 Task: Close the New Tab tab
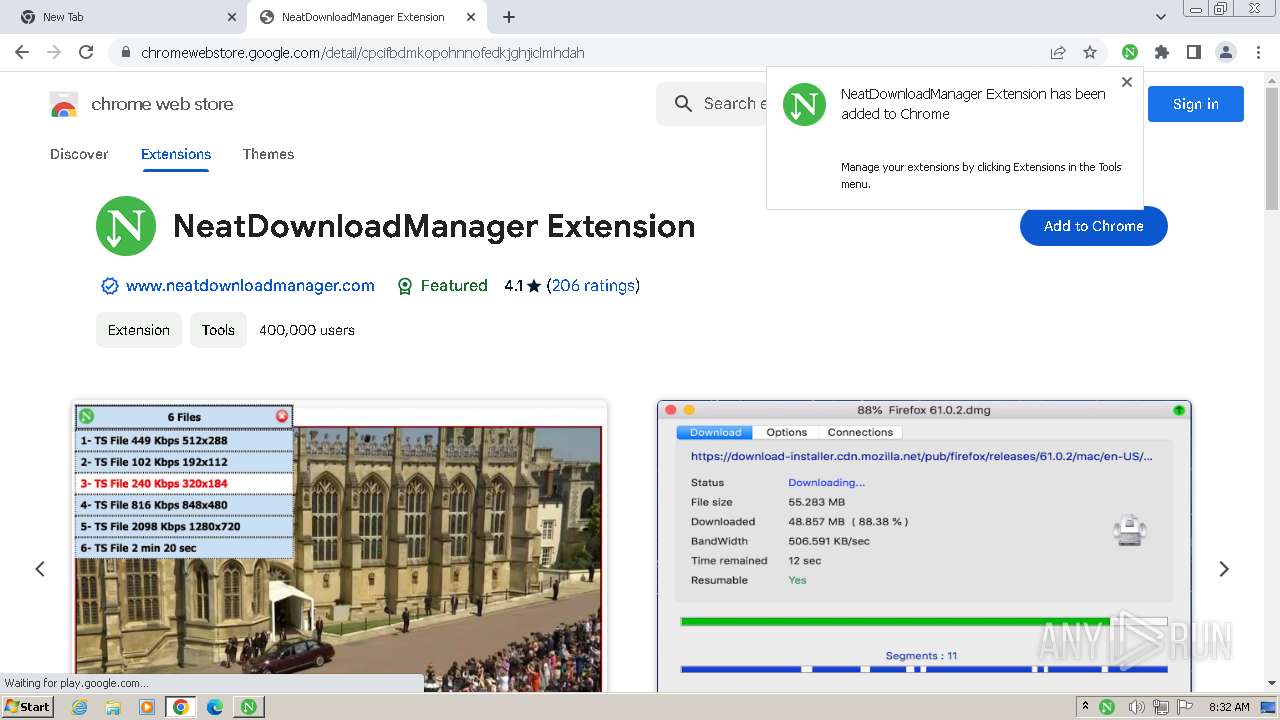[232, 17]
